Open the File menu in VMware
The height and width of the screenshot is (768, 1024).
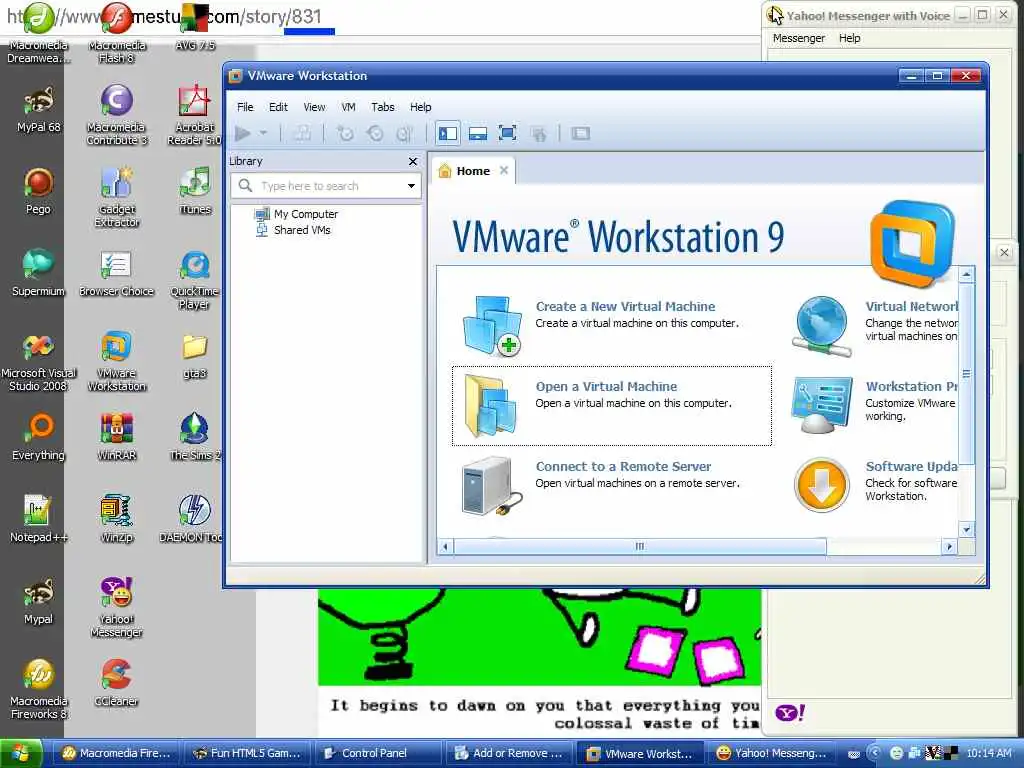coord(245,107)
